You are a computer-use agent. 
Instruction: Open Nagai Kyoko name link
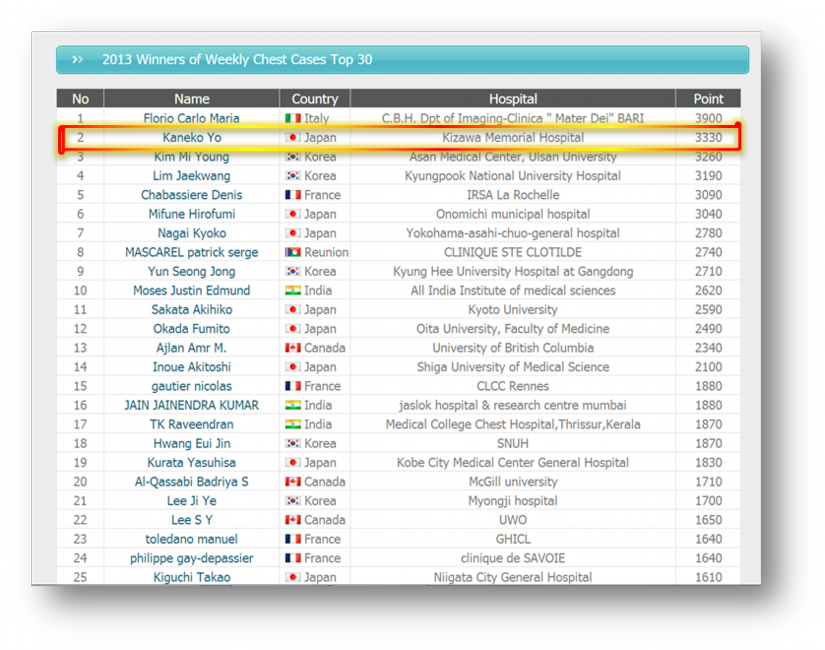(192, 233)
